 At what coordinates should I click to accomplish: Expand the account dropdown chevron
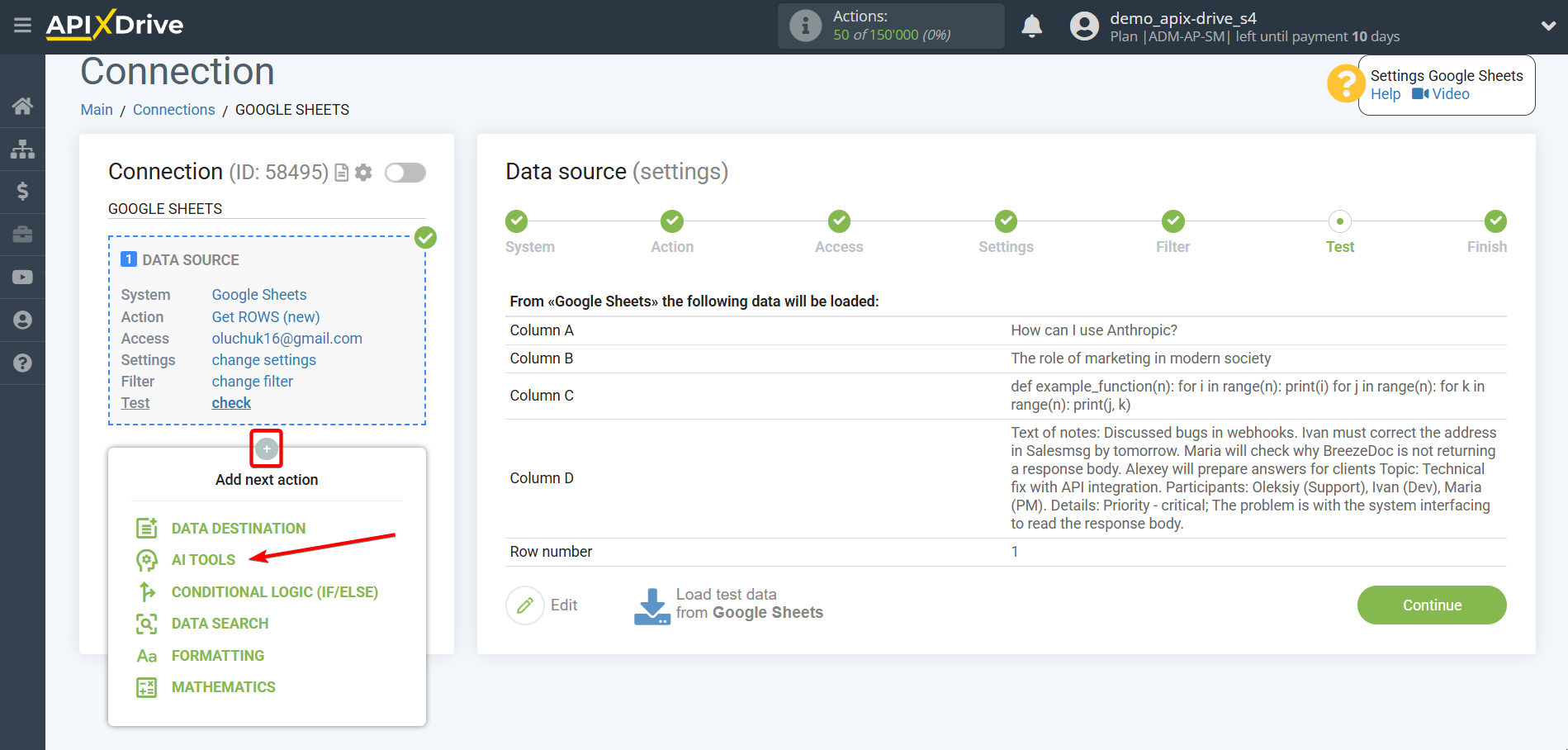click(1548, 26)
